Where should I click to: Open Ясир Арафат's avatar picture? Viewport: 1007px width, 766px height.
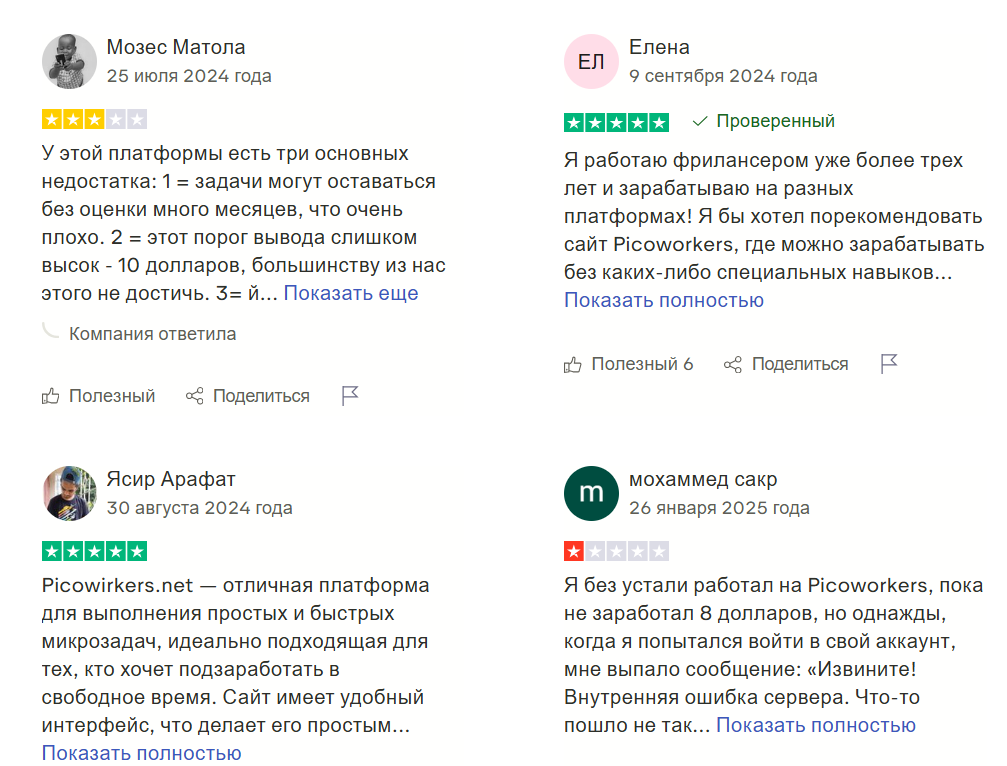[69, 493]
